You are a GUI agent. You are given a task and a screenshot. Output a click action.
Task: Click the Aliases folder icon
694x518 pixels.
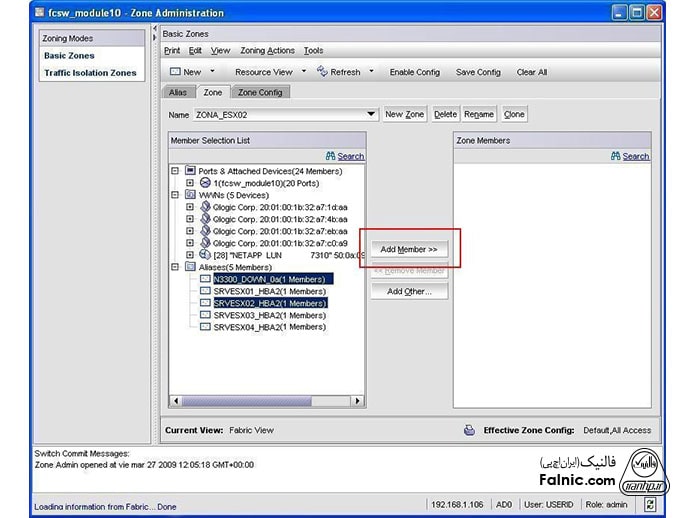coord(190,267)
